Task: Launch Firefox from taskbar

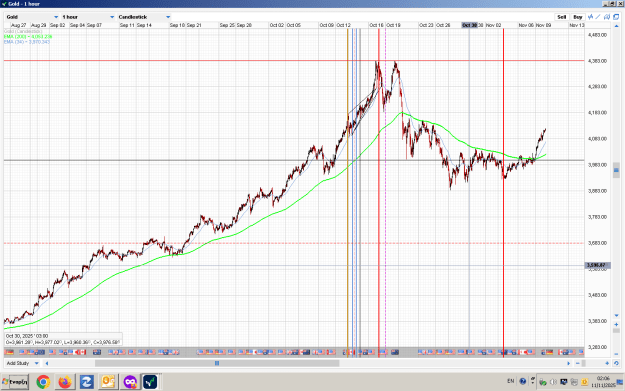Action: (65, 382)
